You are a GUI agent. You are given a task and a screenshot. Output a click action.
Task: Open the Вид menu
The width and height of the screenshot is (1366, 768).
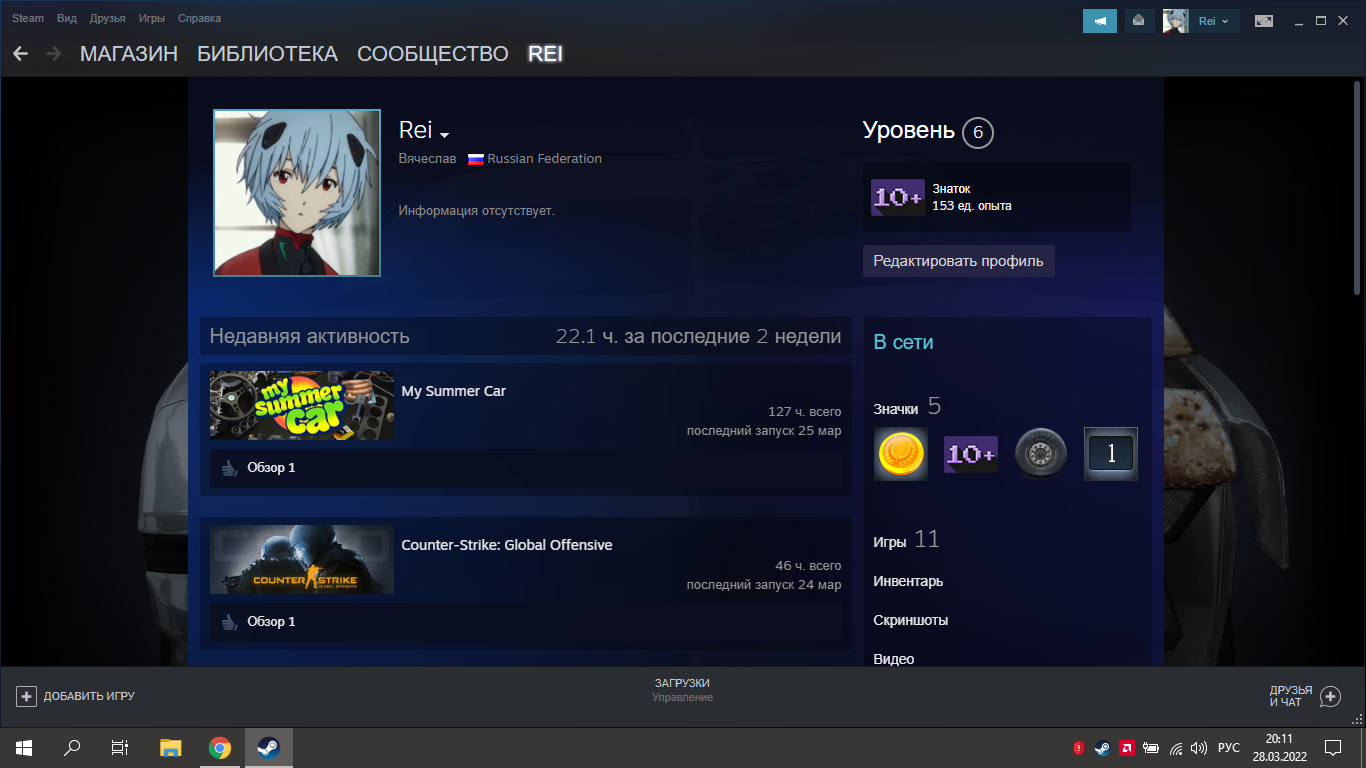[67, 18]
